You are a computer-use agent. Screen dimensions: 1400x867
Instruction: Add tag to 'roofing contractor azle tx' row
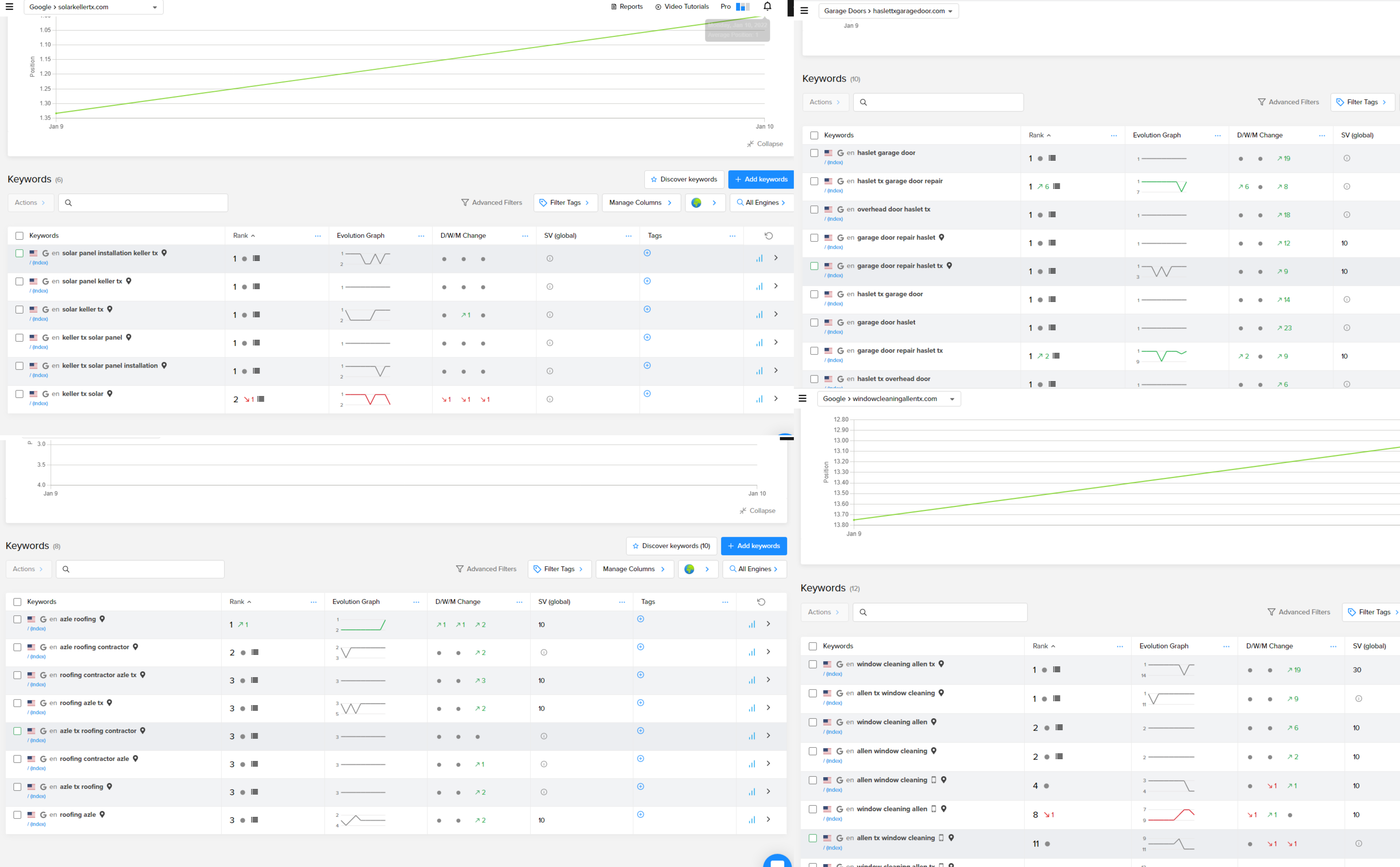tap(641, 675)
